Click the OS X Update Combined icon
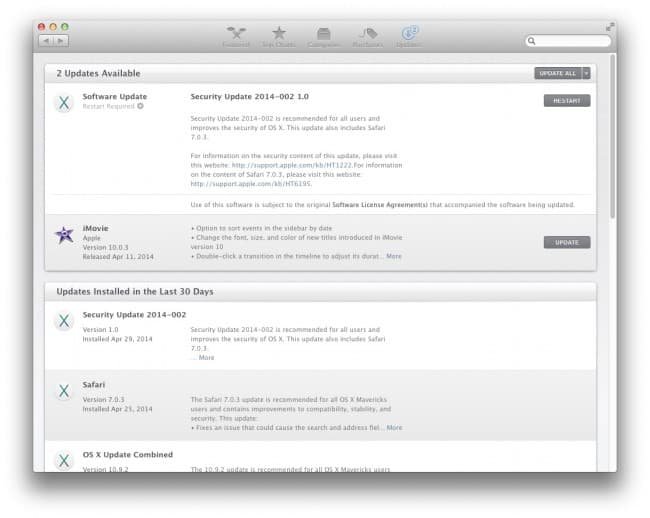 point(64,460)
